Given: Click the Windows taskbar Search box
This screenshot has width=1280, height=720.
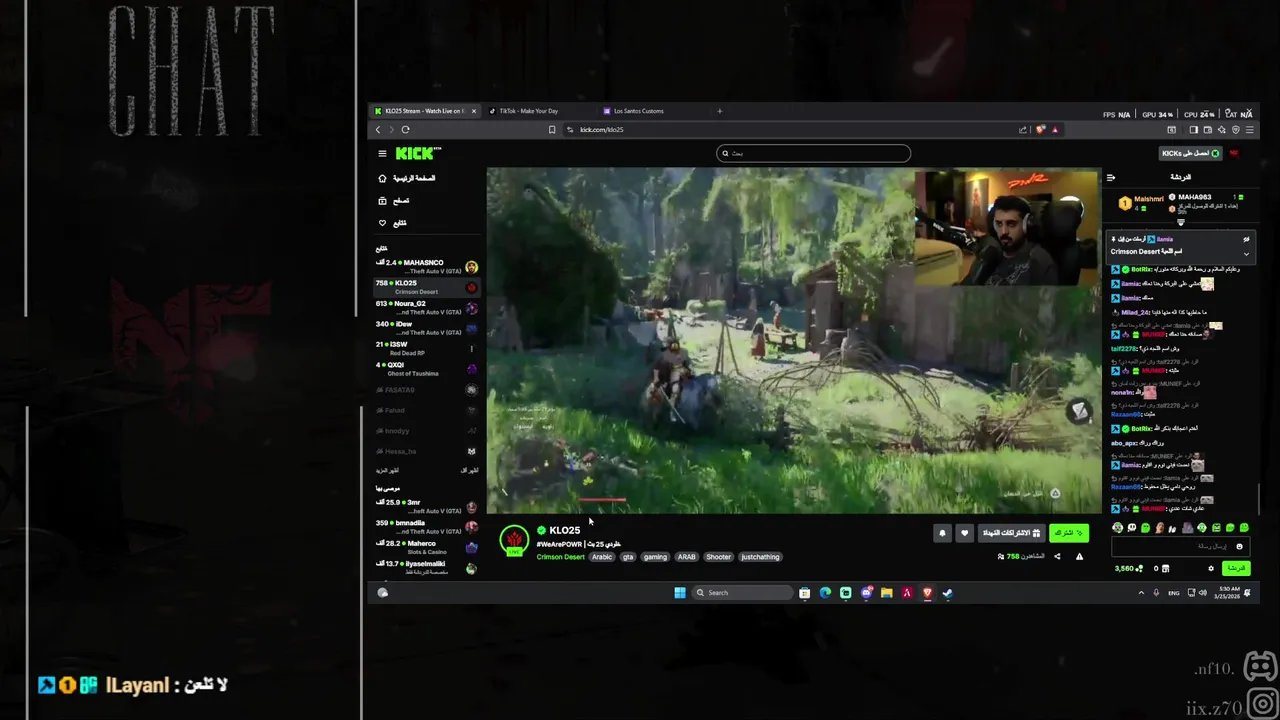Looking at the screenshot, I should [x=743, y=593].
